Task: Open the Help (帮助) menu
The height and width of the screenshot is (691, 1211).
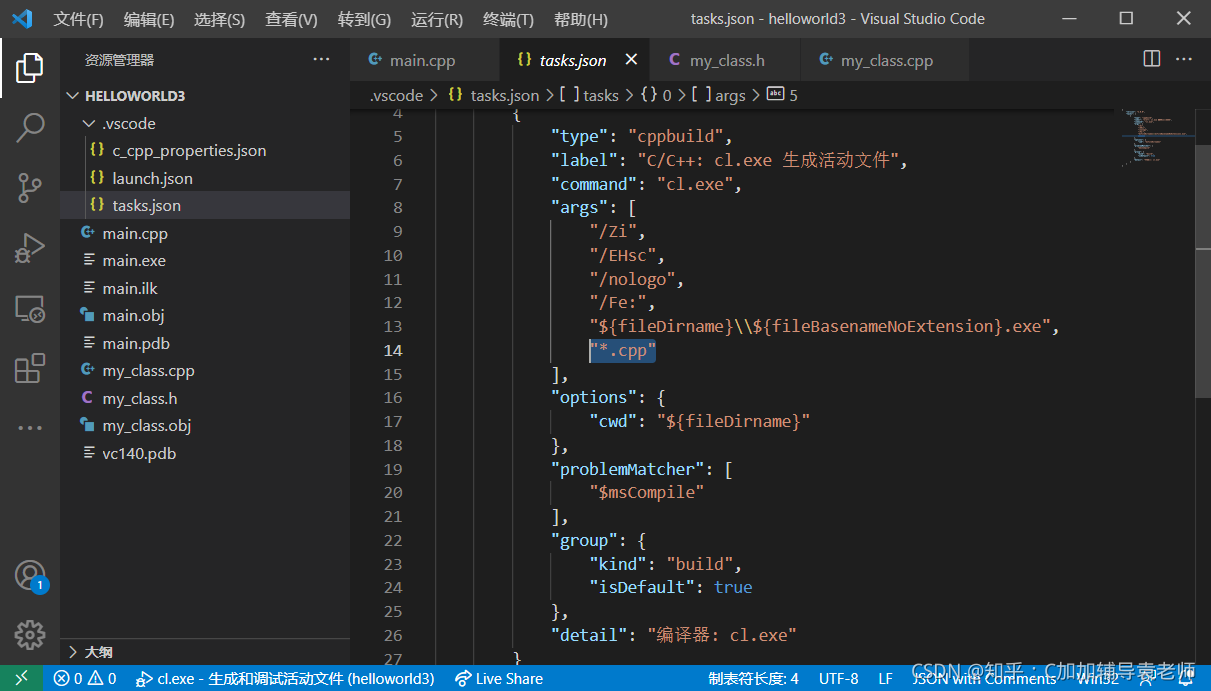Action: 580,19
